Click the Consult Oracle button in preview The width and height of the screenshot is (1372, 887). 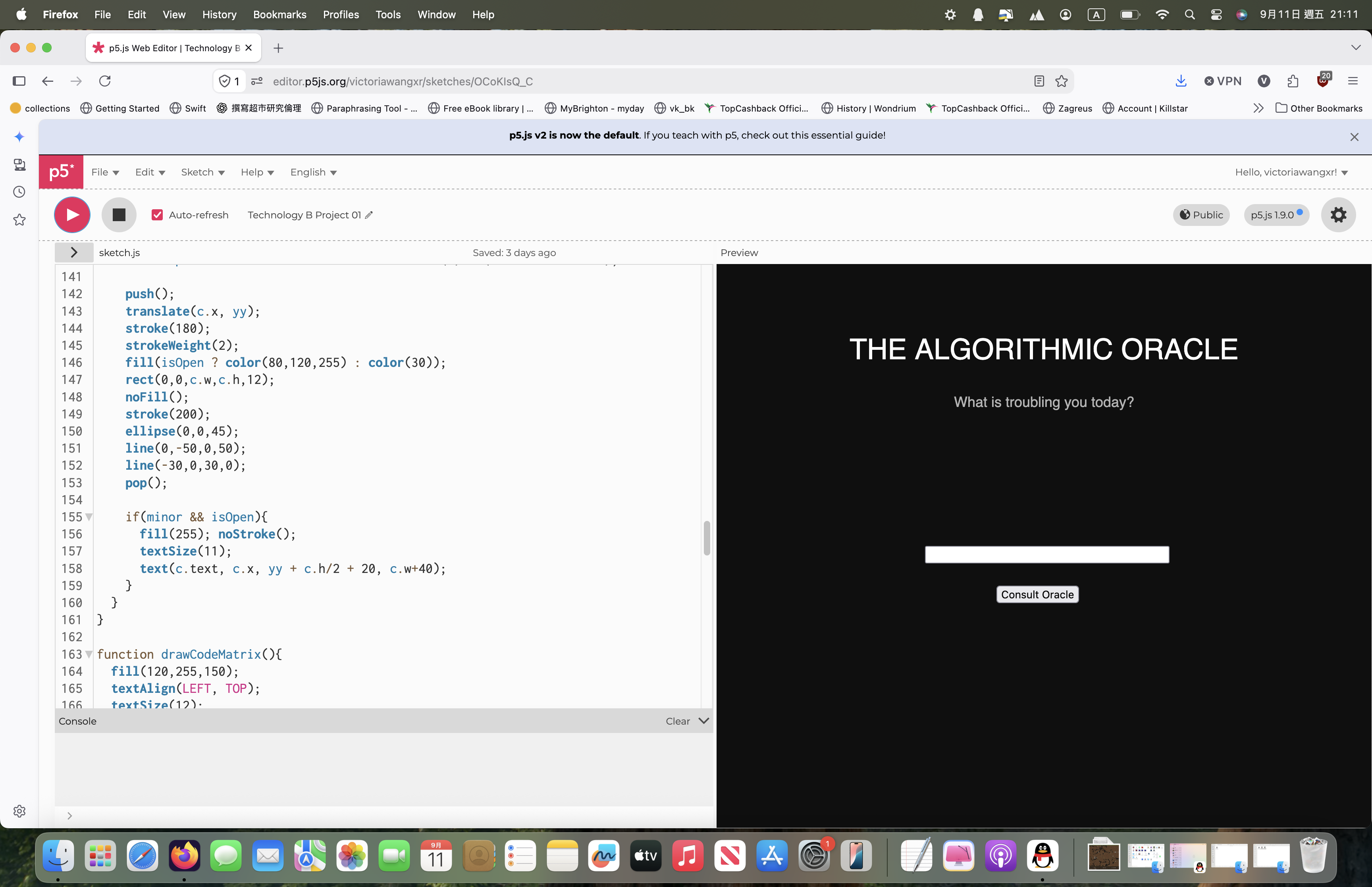1037,594
